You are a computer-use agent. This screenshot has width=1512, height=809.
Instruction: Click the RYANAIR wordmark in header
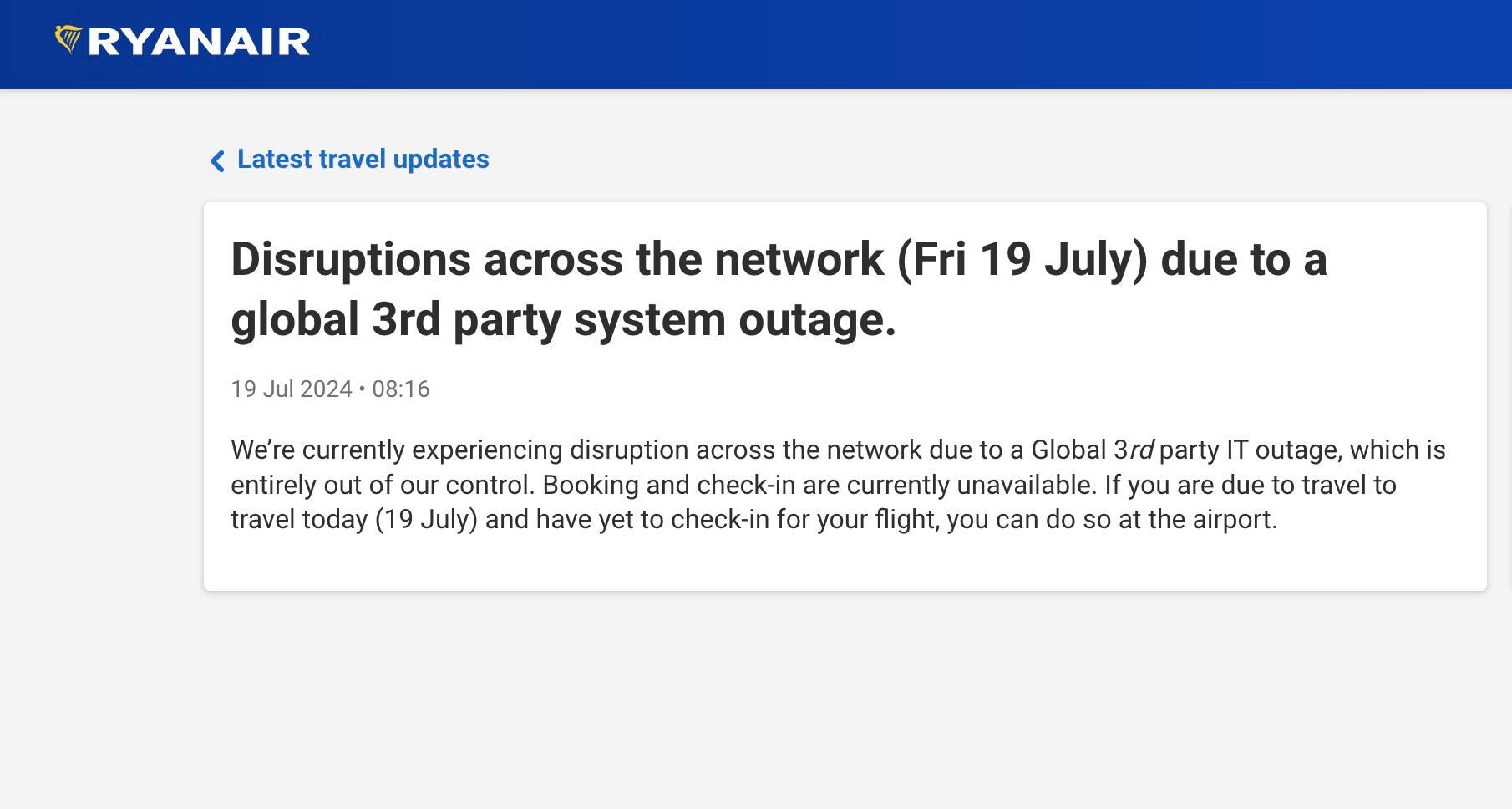[199, 42]
